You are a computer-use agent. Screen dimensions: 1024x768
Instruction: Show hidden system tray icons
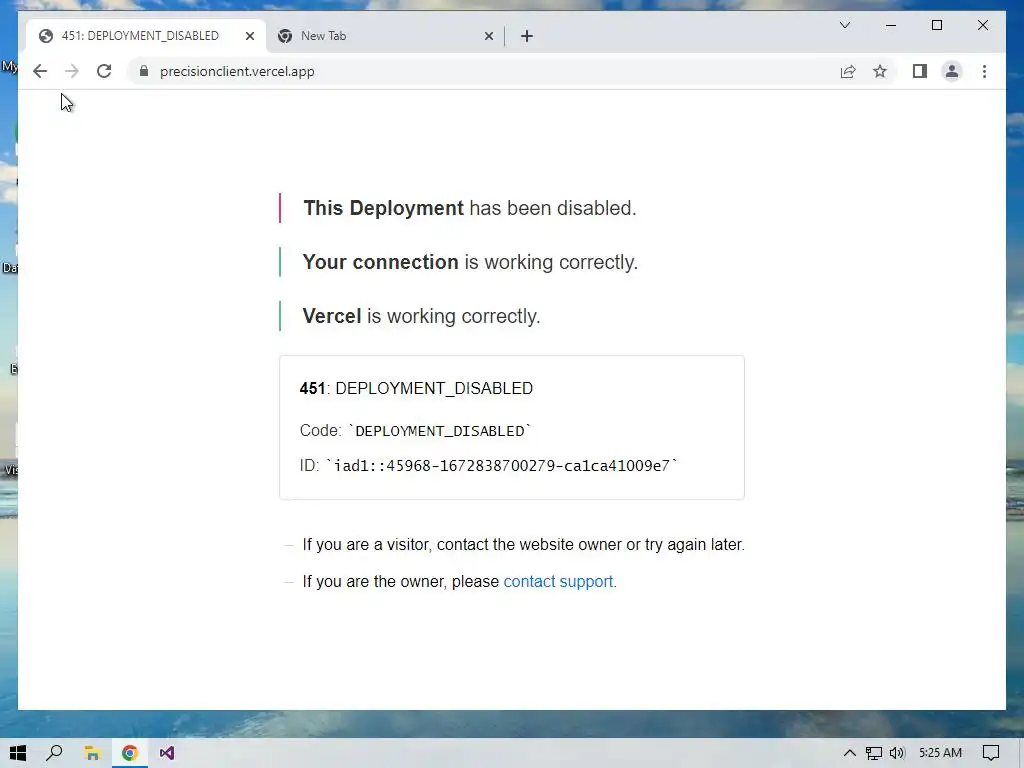tap(850, 753)
